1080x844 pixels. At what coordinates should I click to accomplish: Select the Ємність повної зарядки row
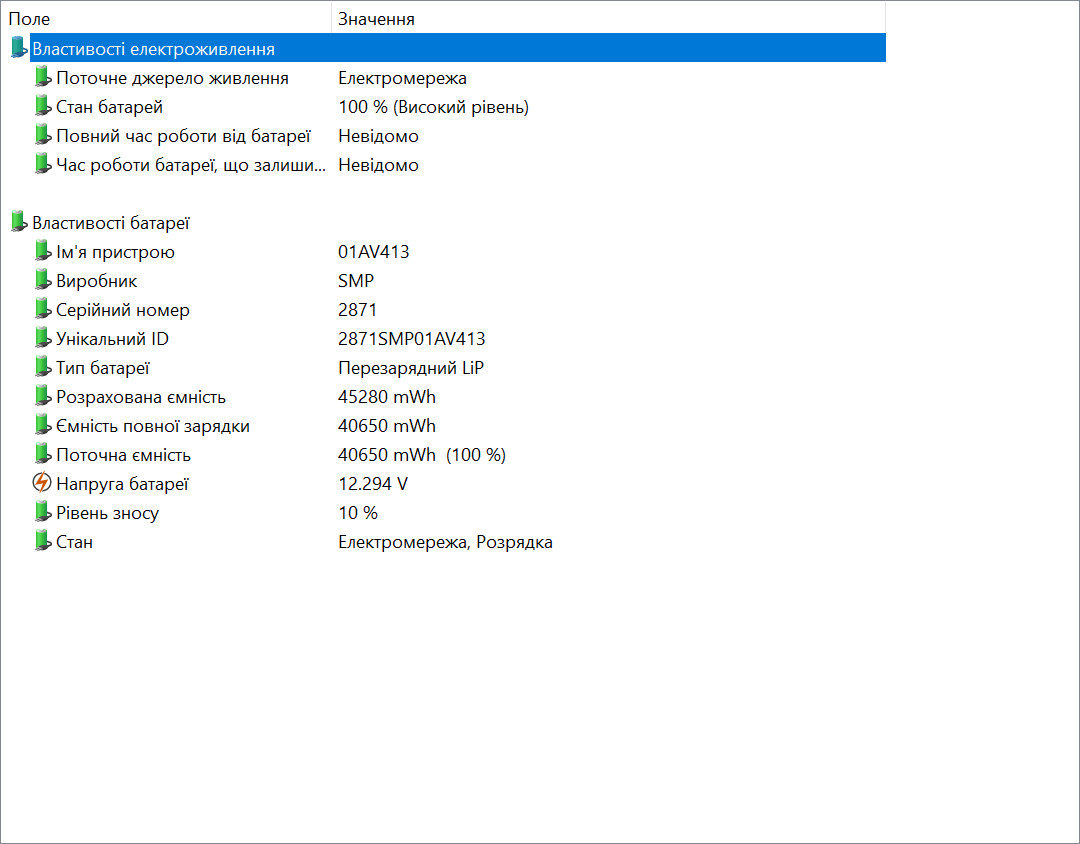point(152,426)
